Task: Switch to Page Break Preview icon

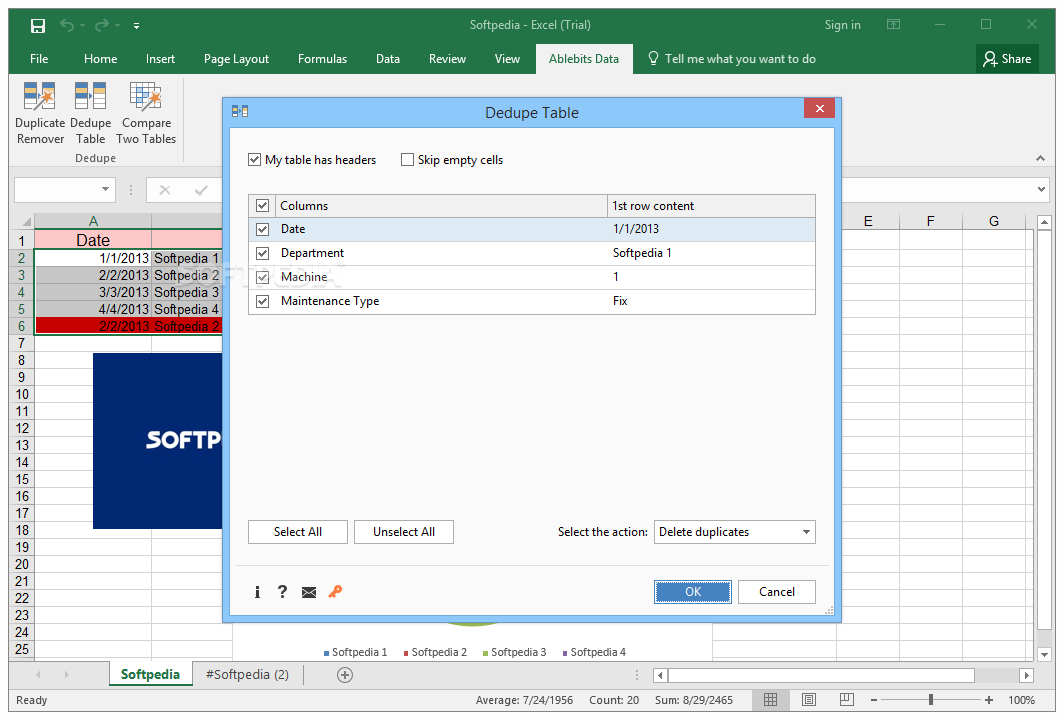Action: [x=846, y=700]
